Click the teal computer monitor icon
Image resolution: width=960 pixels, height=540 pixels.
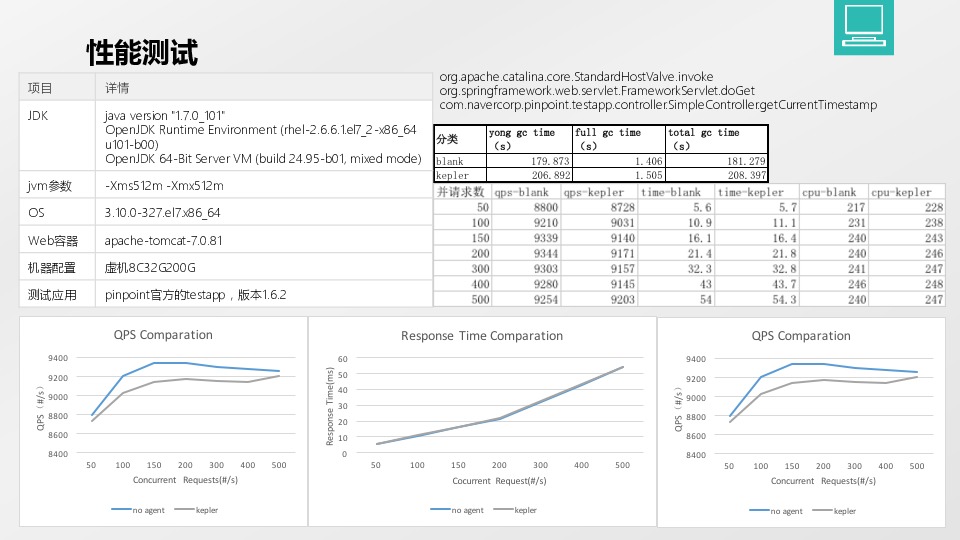(x=863, y=26)
